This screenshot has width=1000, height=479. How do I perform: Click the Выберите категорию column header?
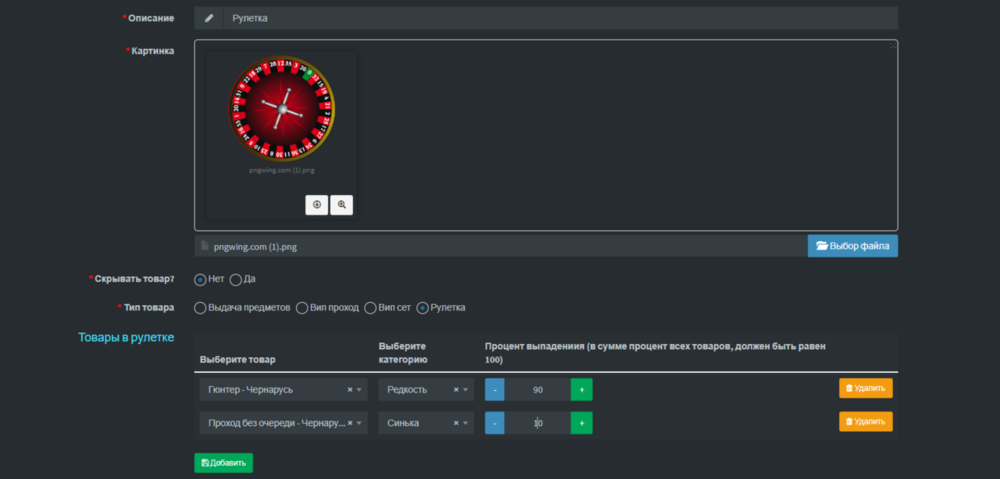(x=402, y=353)
